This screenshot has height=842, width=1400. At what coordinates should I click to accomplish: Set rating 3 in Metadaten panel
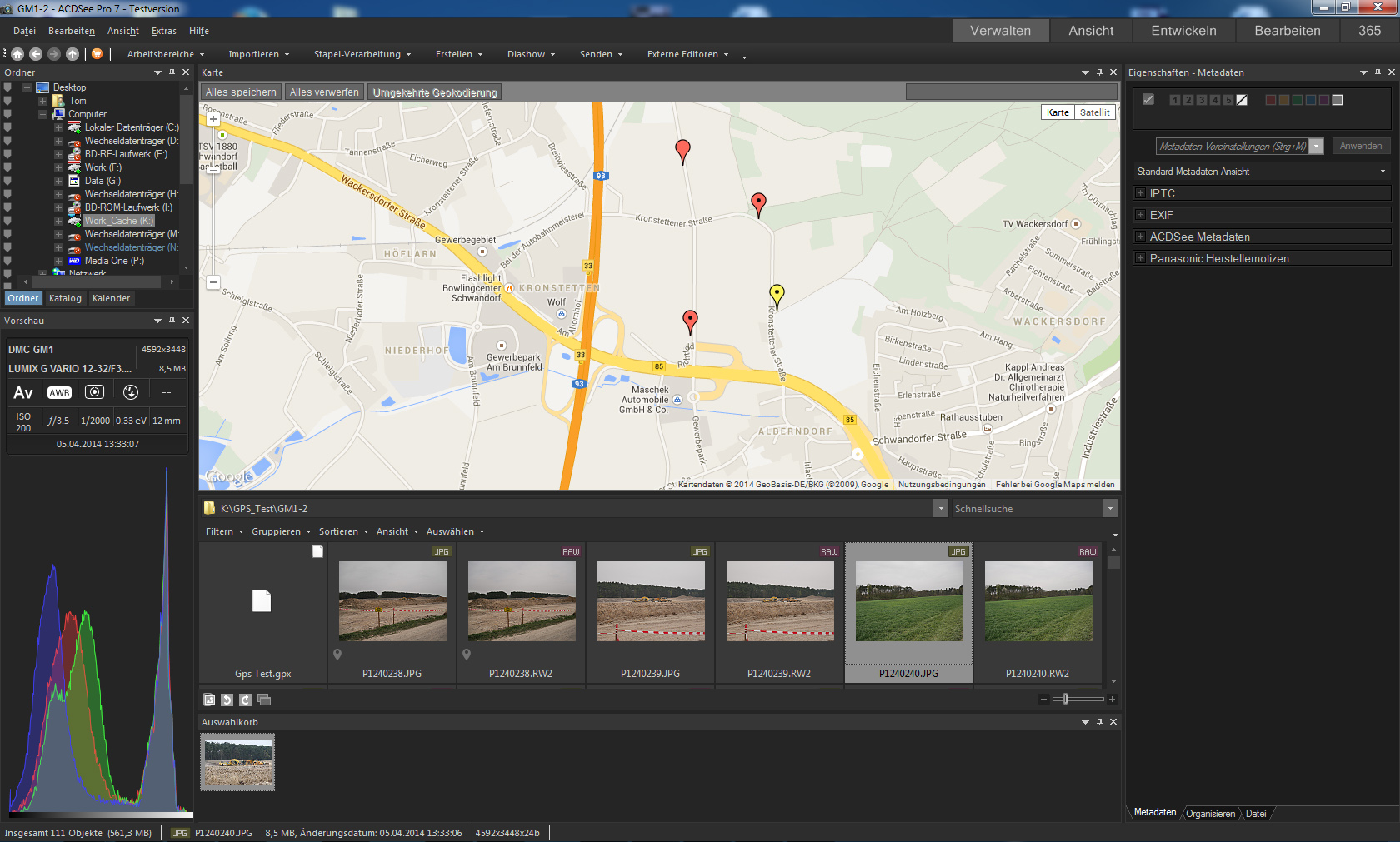1201,100
